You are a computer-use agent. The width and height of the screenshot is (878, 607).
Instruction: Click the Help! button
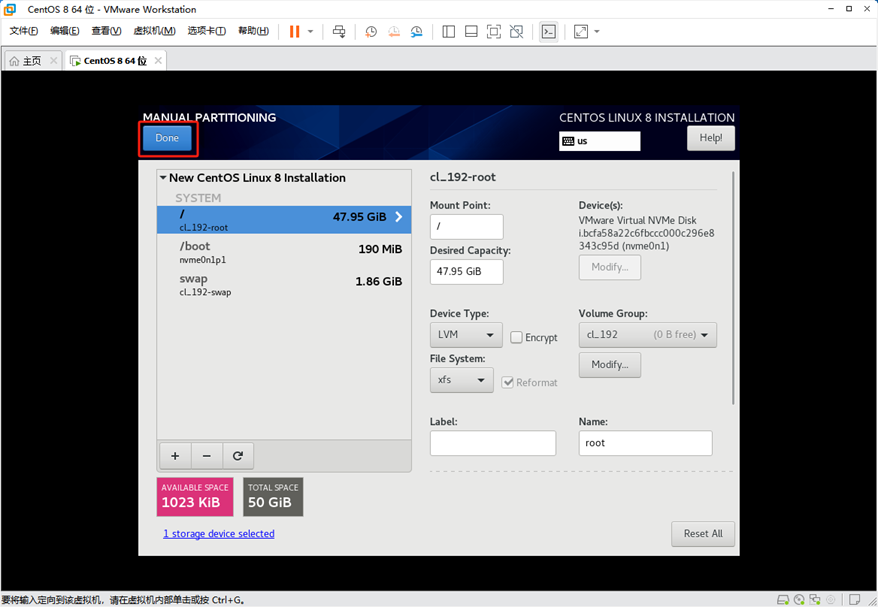coord(711,138)
